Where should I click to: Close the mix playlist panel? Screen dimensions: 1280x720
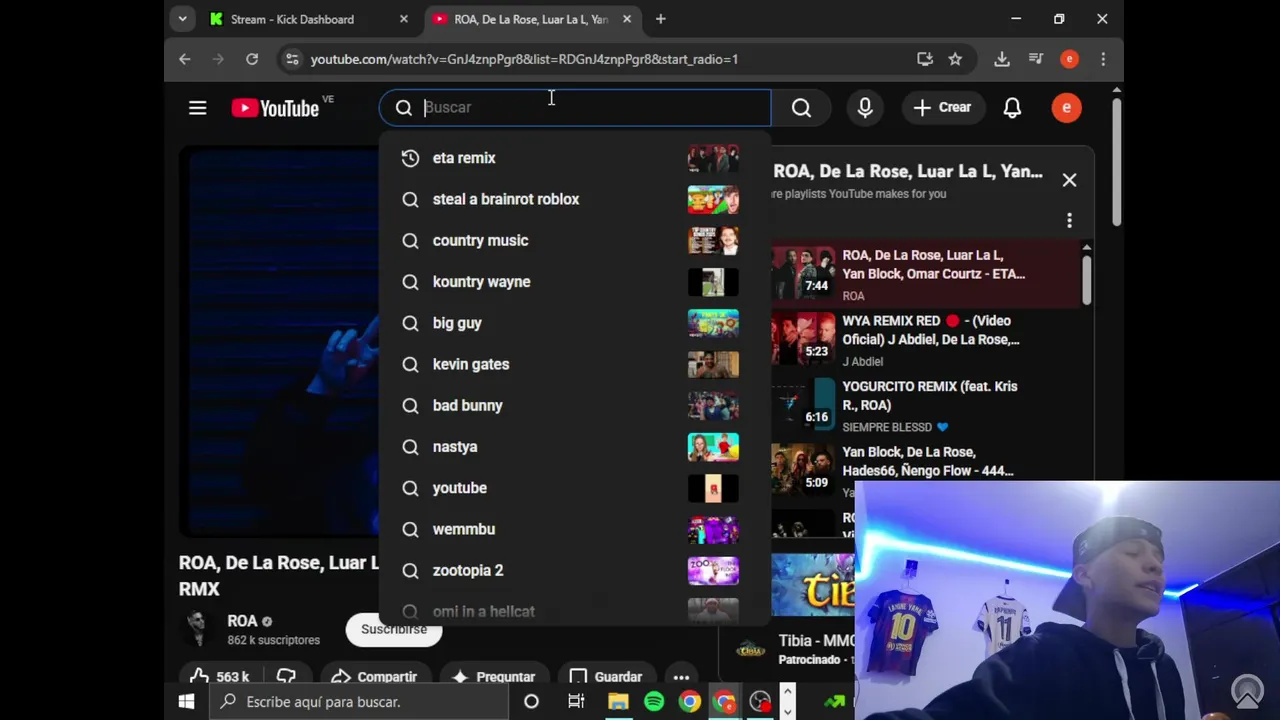click(1069, 180)
